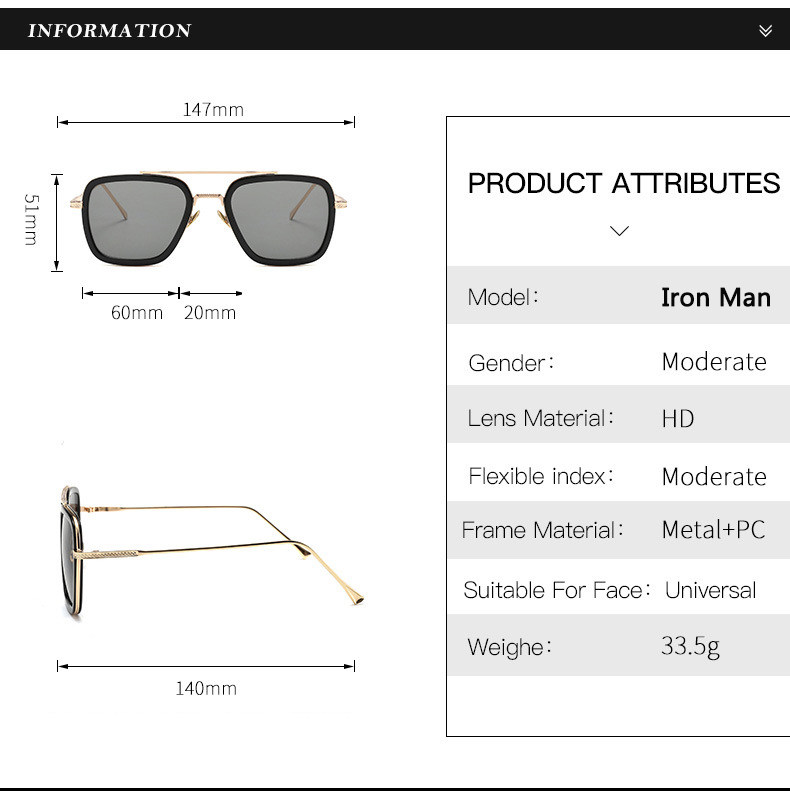Image resolution: width=790 pixels, height=803 pixels.
Task: Select the Universal face type value
Action: tap(710, 590)
